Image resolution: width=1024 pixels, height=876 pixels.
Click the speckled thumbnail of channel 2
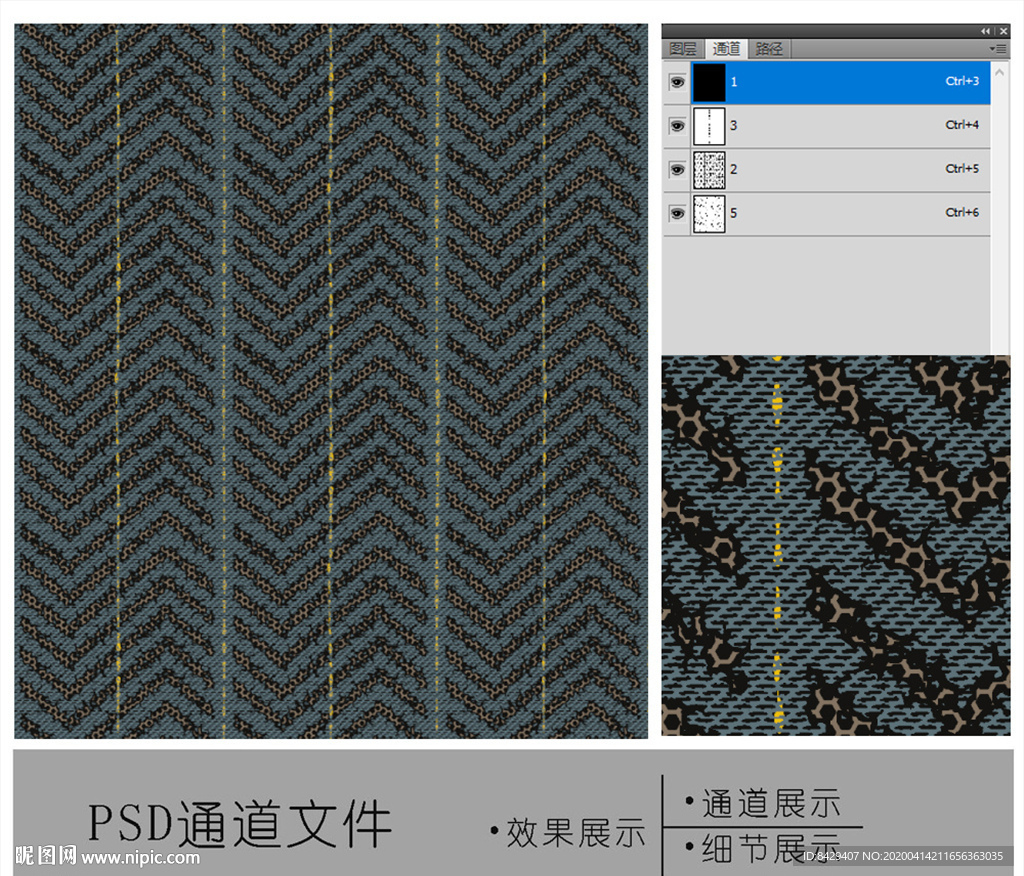click(x=709, y=170)
